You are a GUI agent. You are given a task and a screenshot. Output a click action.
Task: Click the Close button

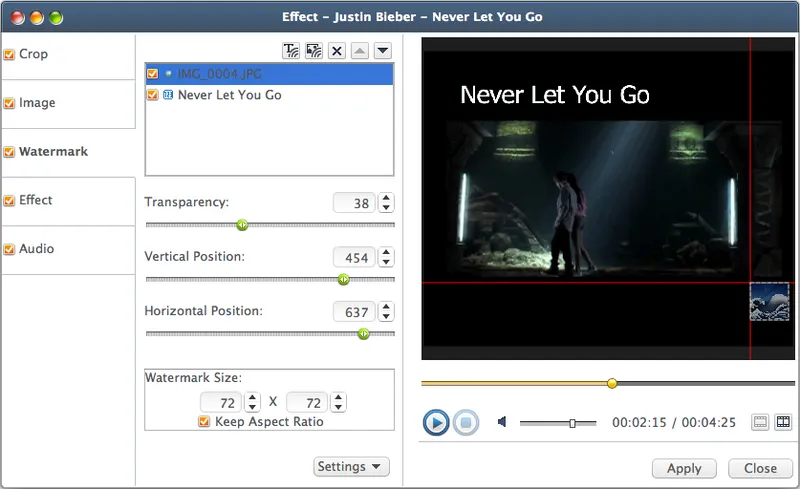[760, 468]
